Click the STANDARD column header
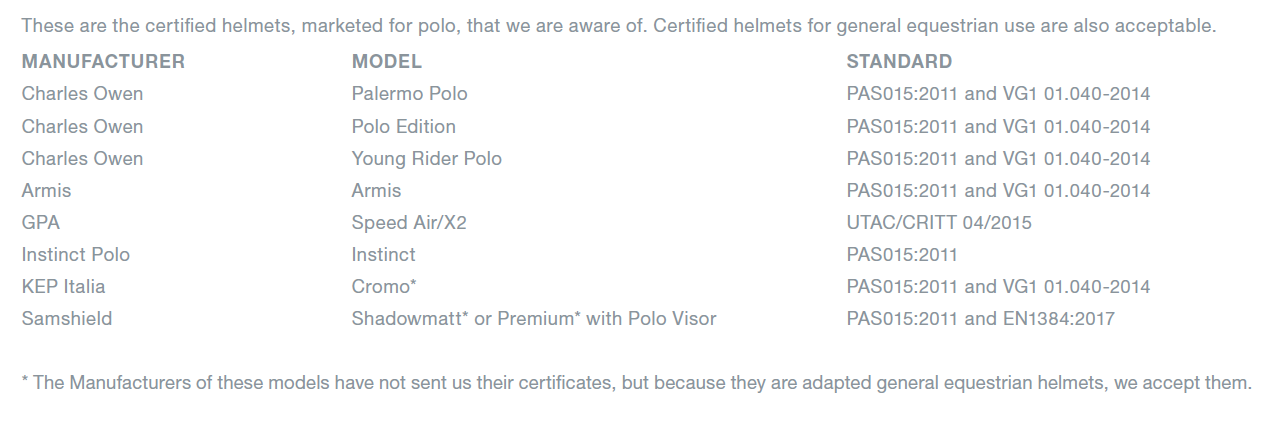The height and width of the screenshot is (427, 1275). [x=899, y=62]
